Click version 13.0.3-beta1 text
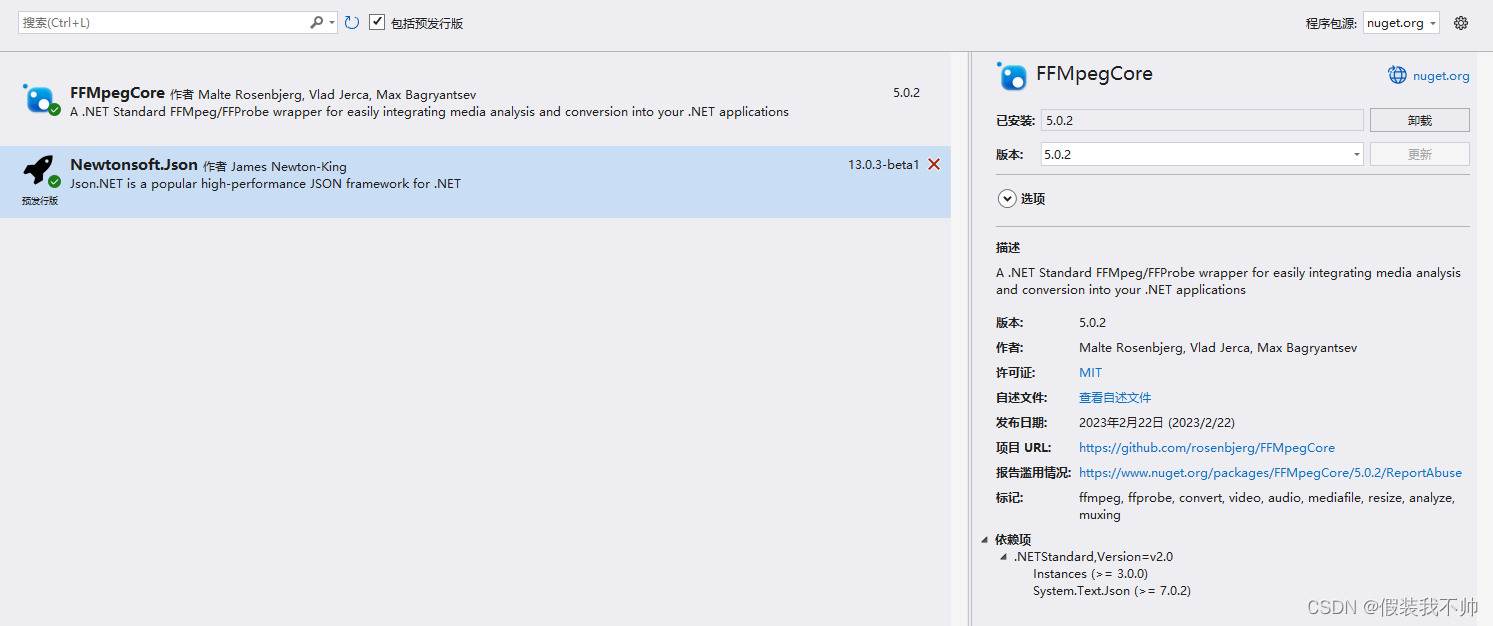 pyautogui.click(x=883, y=165)
